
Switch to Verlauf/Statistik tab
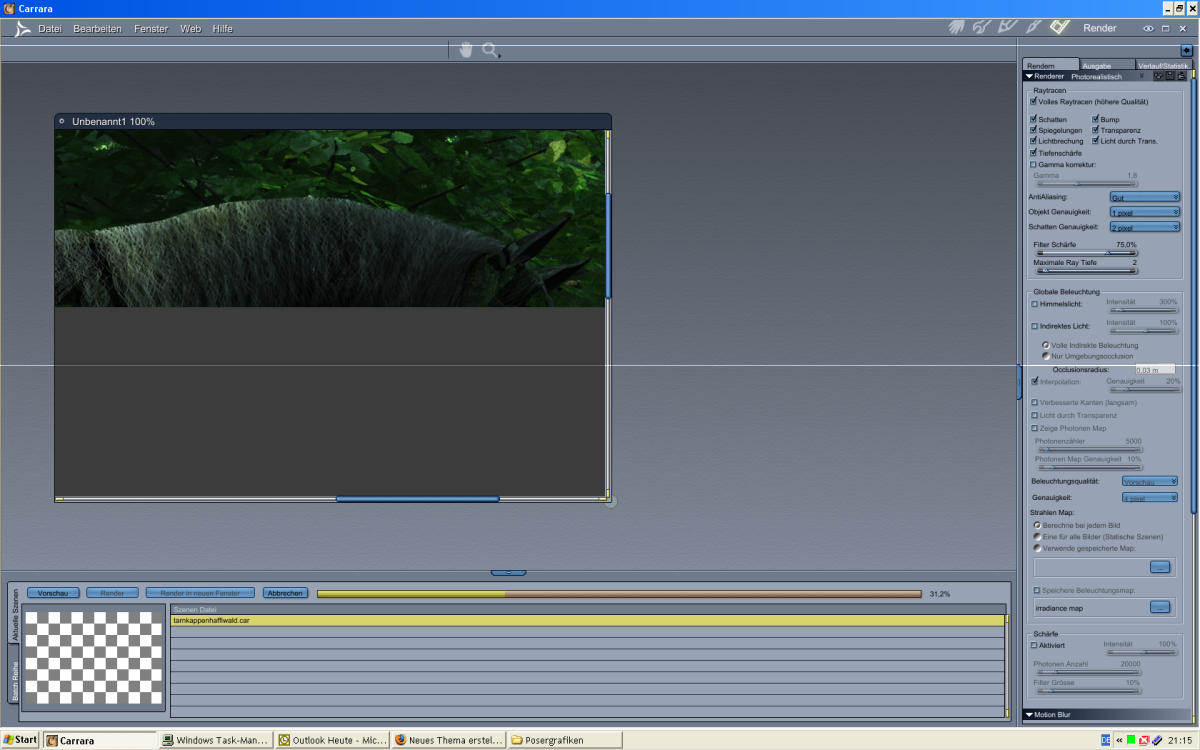(1163, 65)
